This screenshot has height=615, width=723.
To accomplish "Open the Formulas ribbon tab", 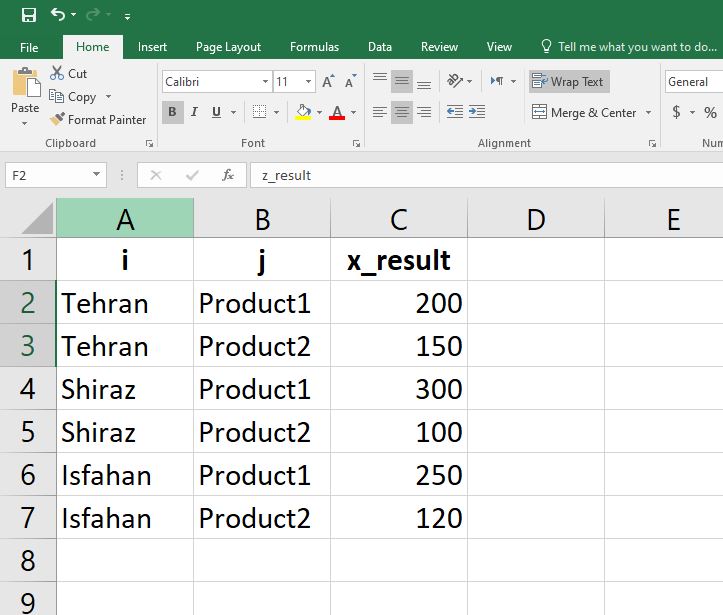I will coord(314,47).
